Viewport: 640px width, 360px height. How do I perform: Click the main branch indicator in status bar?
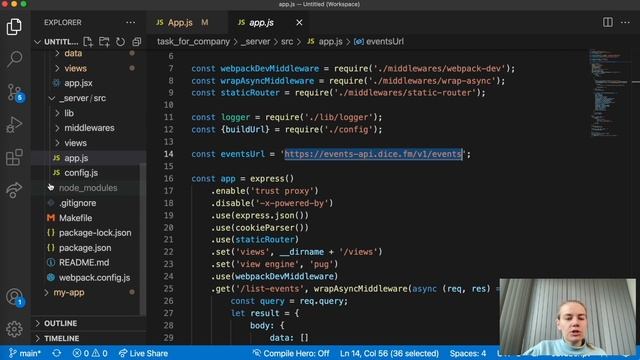click(25, 353)
